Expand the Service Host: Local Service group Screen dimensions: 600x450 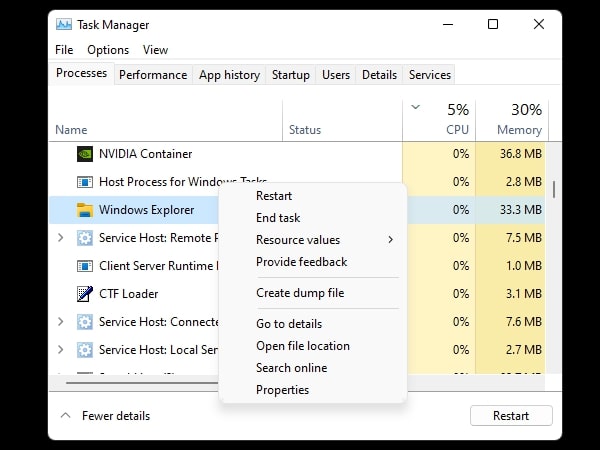click(60, 349)
